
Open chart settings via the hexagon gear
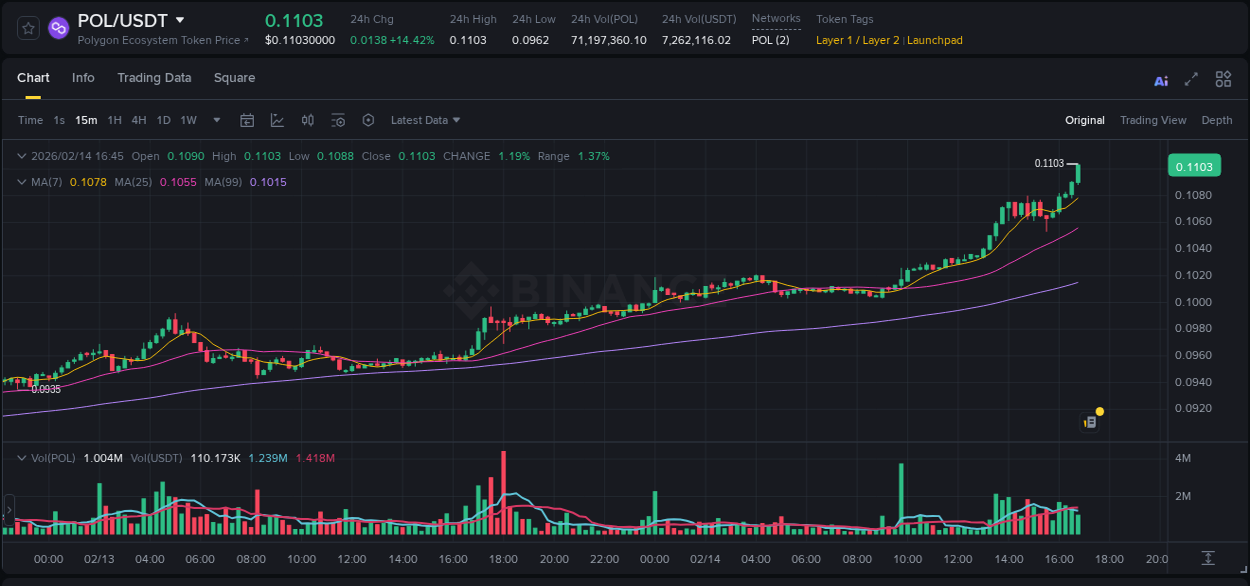pyautogui.click(x=368, y=120)
